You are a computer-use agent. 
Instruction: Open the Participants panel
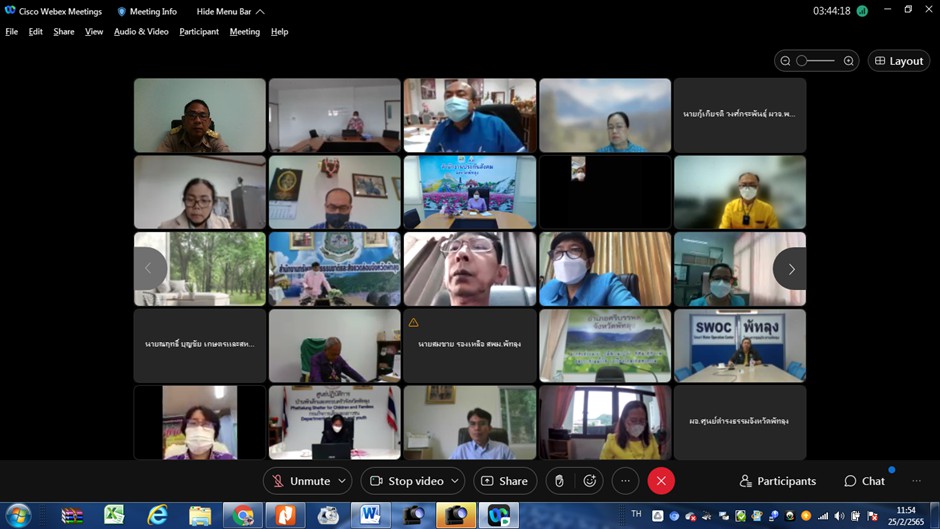pyautogui.click(x=777, y=481)
